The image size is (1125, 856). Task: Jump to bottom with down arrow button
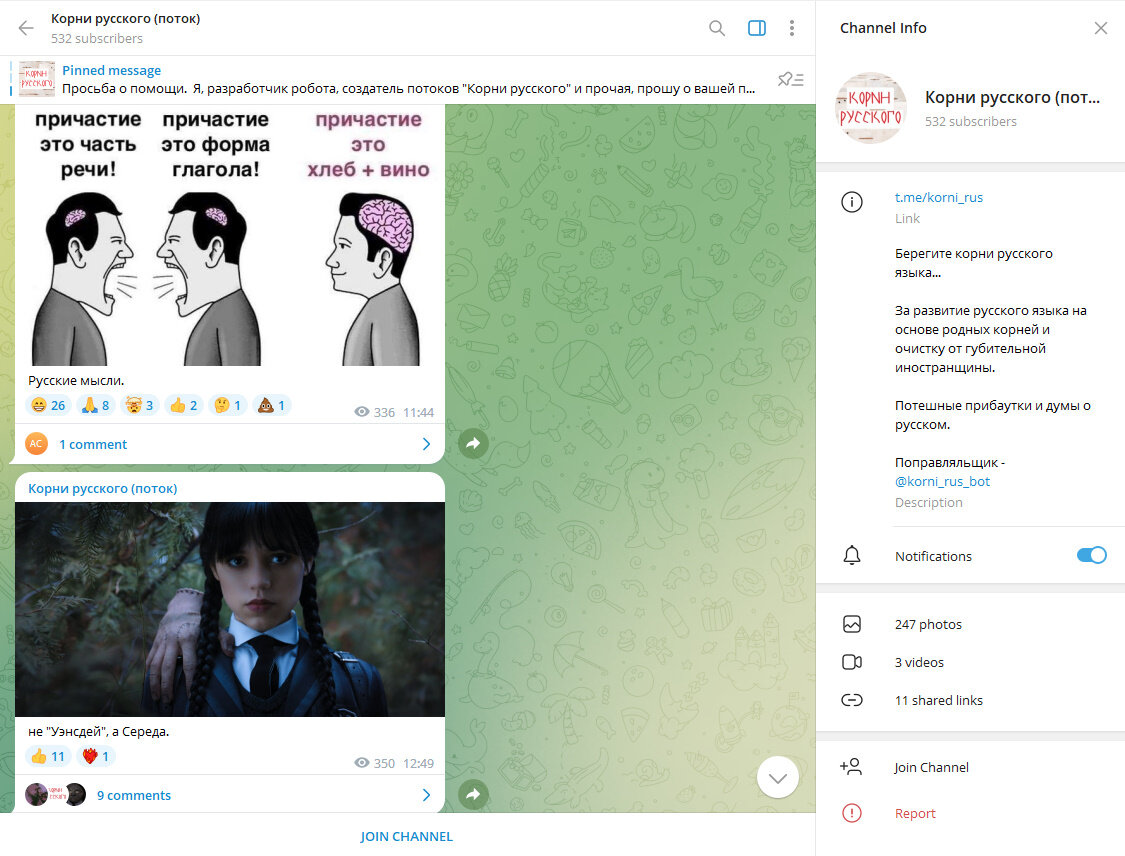pos(778,777)
